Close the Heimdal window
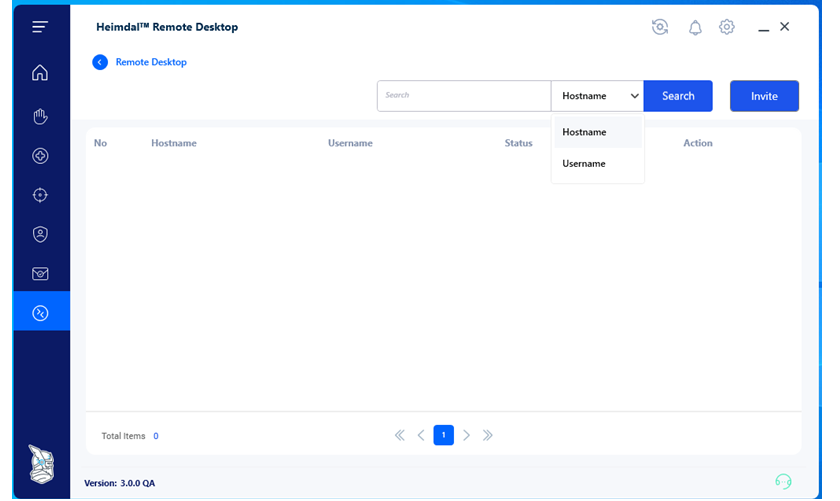 (784, 26)
